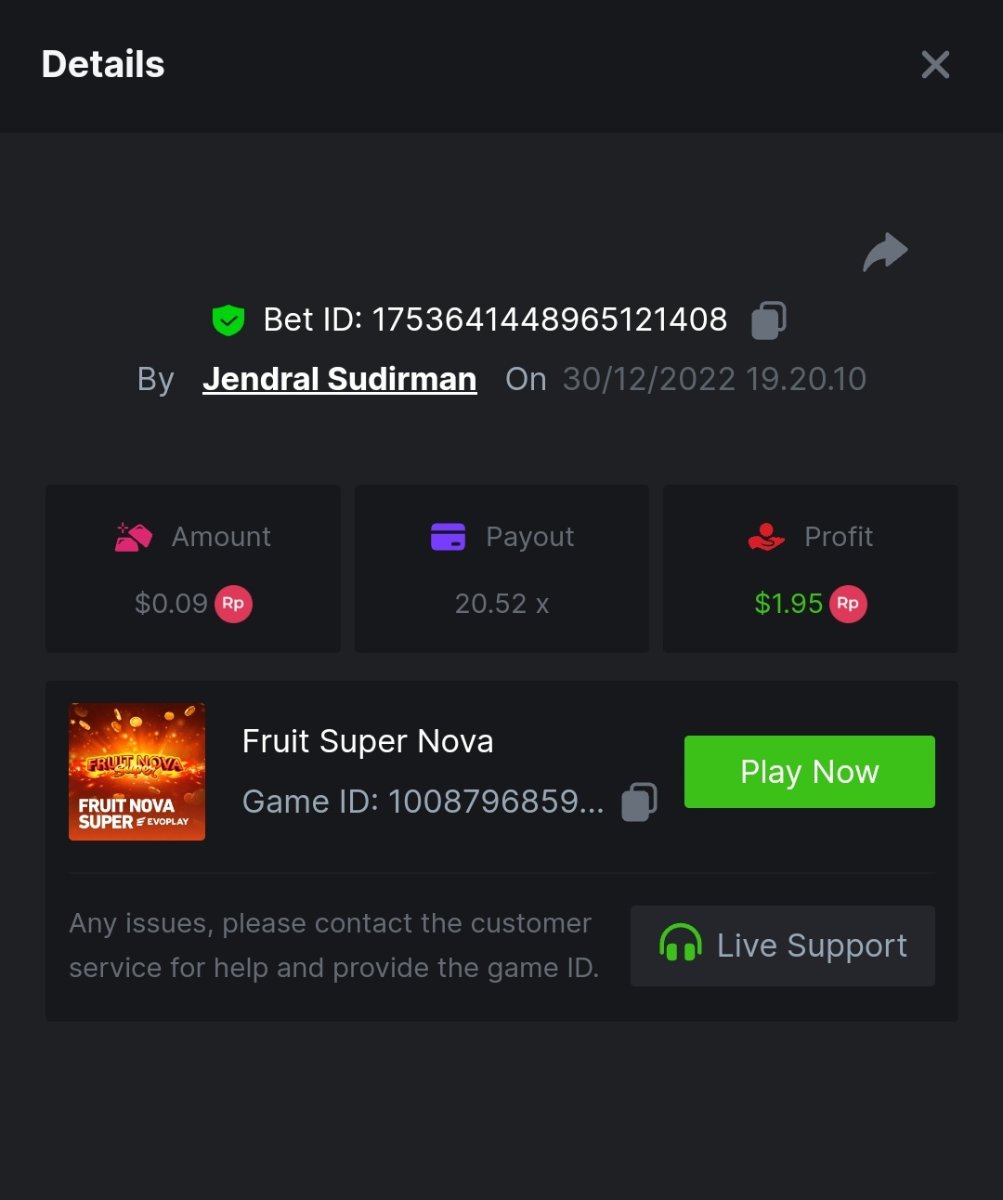This screenshot has width=1003, height=1200.
Task: Click the Rp currency badge beside $1.95
Action: tap(847, 604)
